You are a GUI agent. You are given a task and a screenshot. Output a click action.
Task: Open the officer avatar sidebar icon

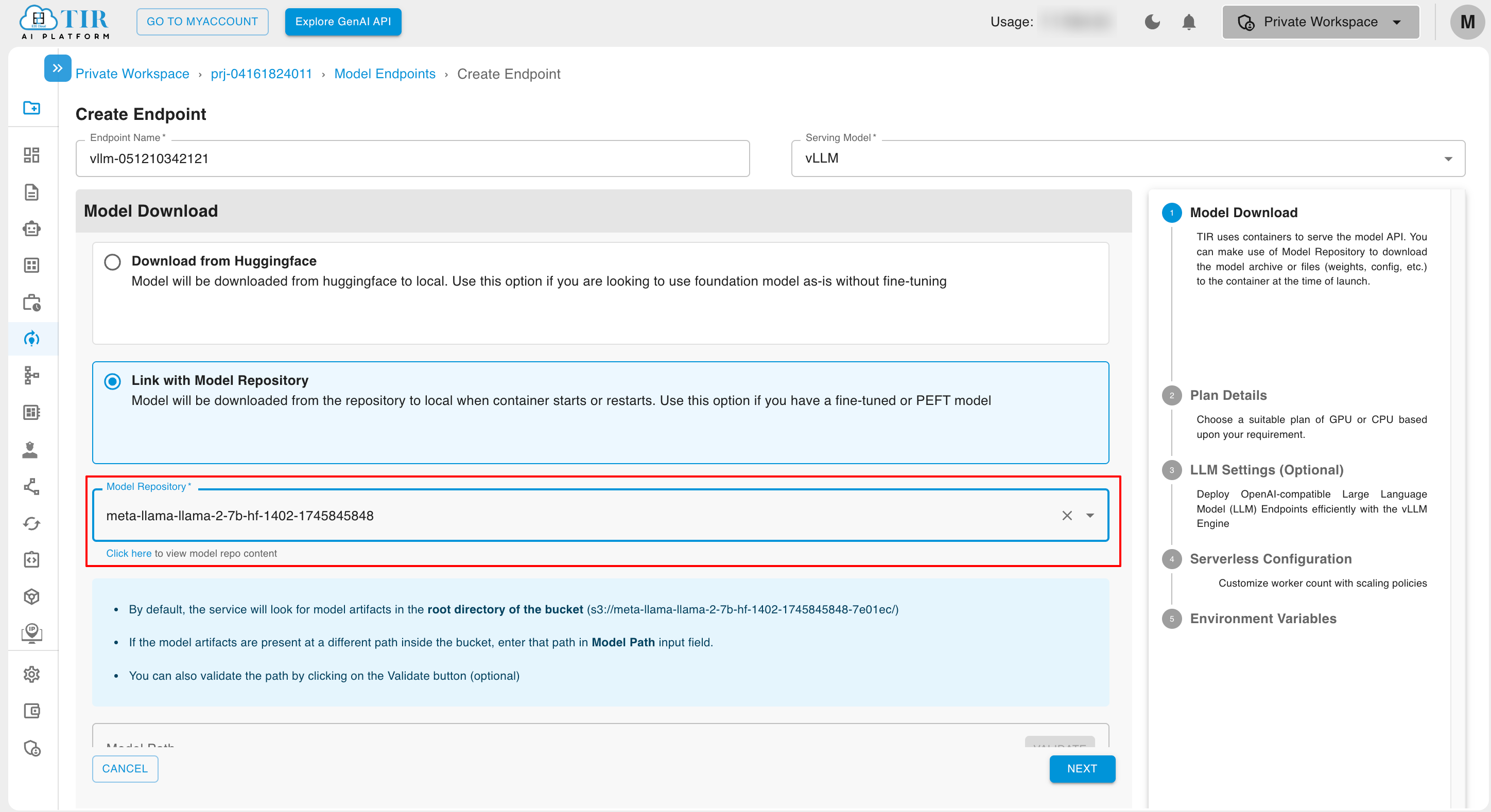(30, 449)
